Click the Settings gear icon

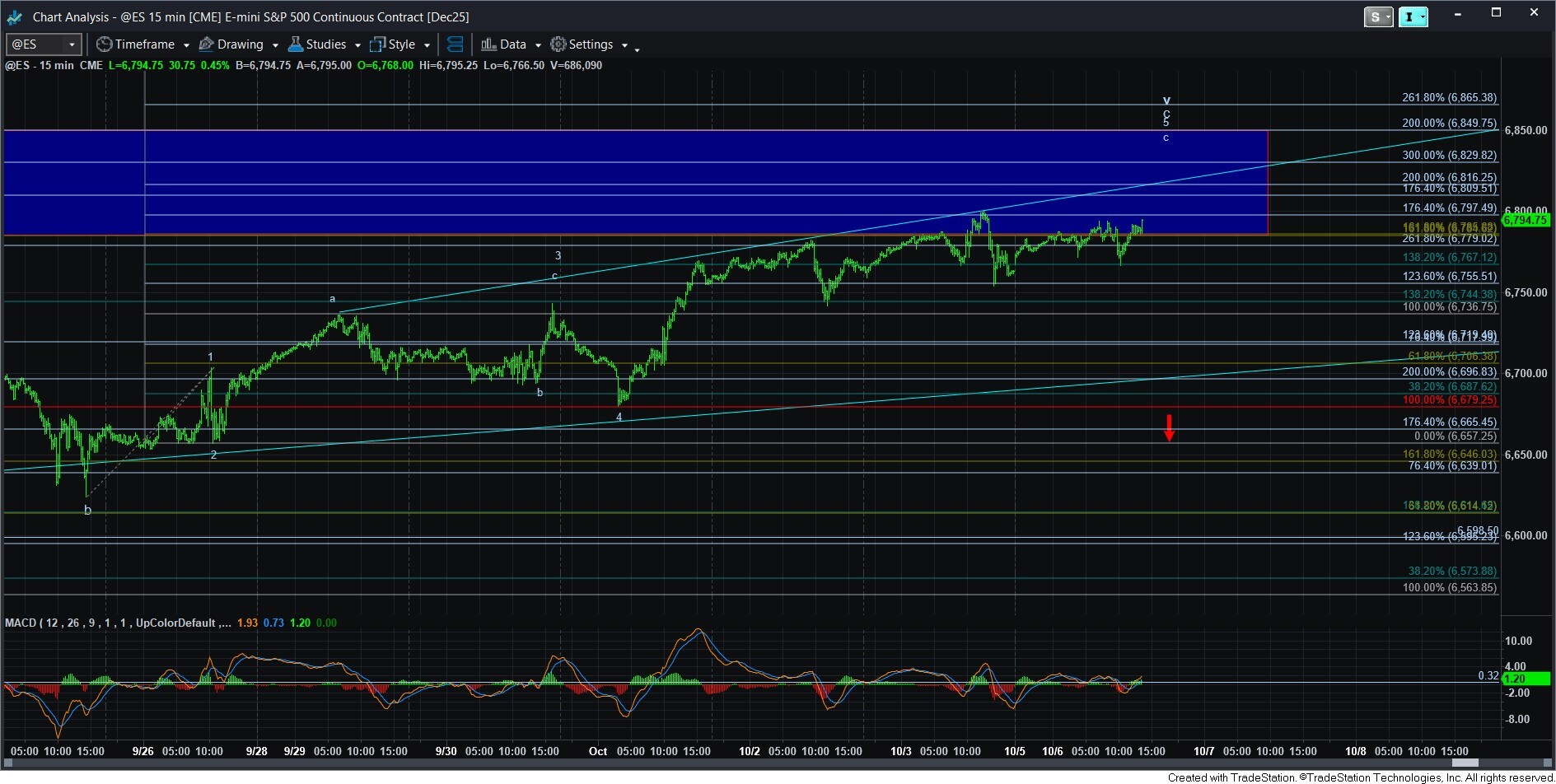(x=558, y=44)
